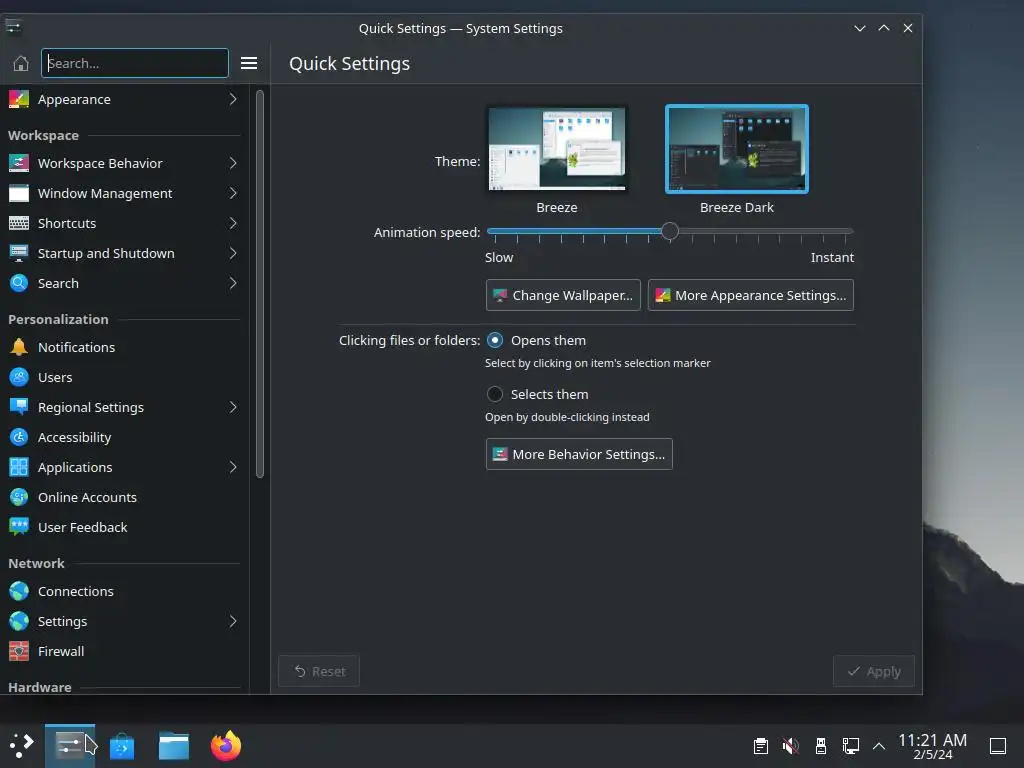Click the Accessibility icon
This screenshot has height=768, width=1024.
19,438
